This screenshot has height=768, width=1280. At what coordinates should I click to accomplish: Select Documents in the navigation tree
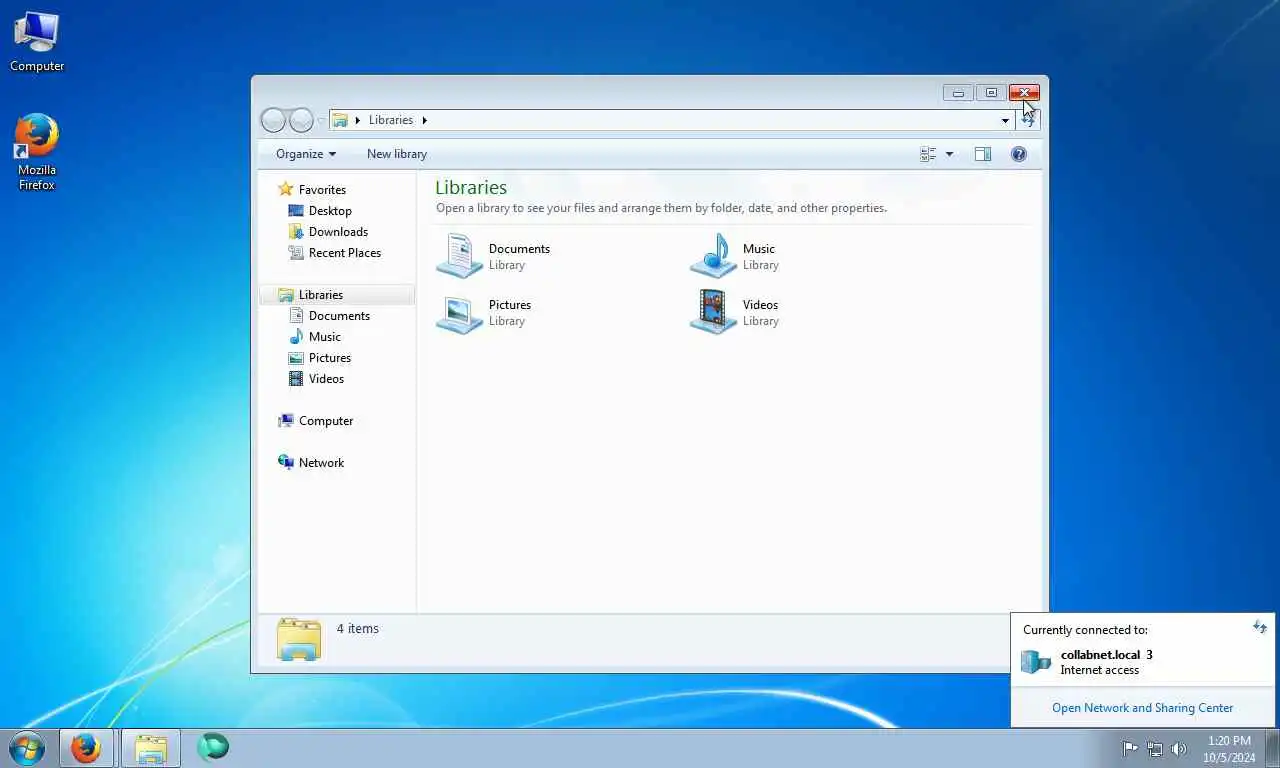pos(339,316)
